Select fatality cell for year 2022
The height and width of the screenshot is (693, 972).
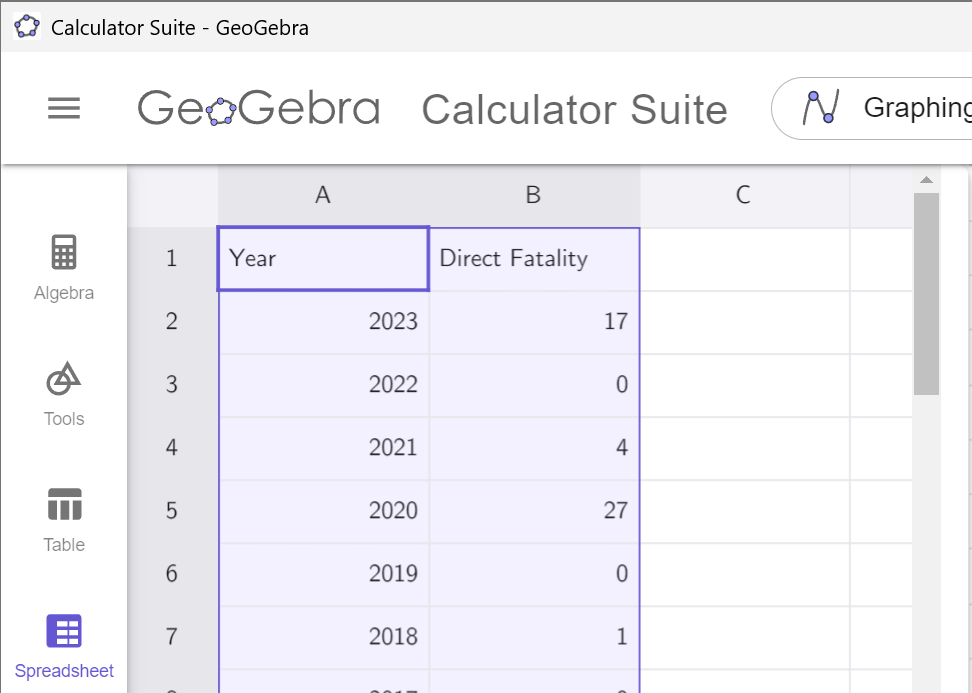[534, 385]
